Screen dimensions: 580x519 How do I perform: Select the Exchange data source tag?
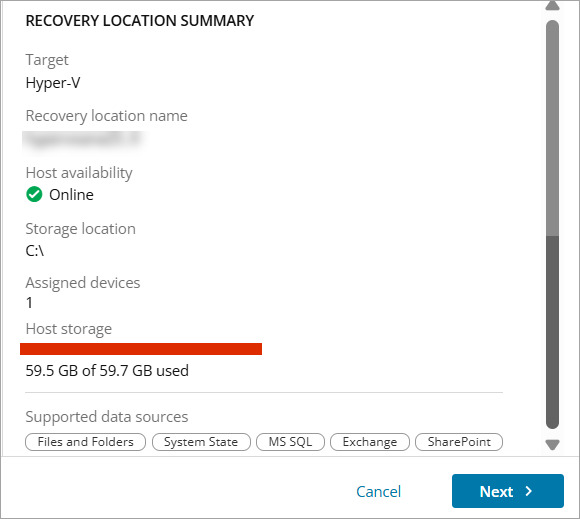(x=370, y=442)
